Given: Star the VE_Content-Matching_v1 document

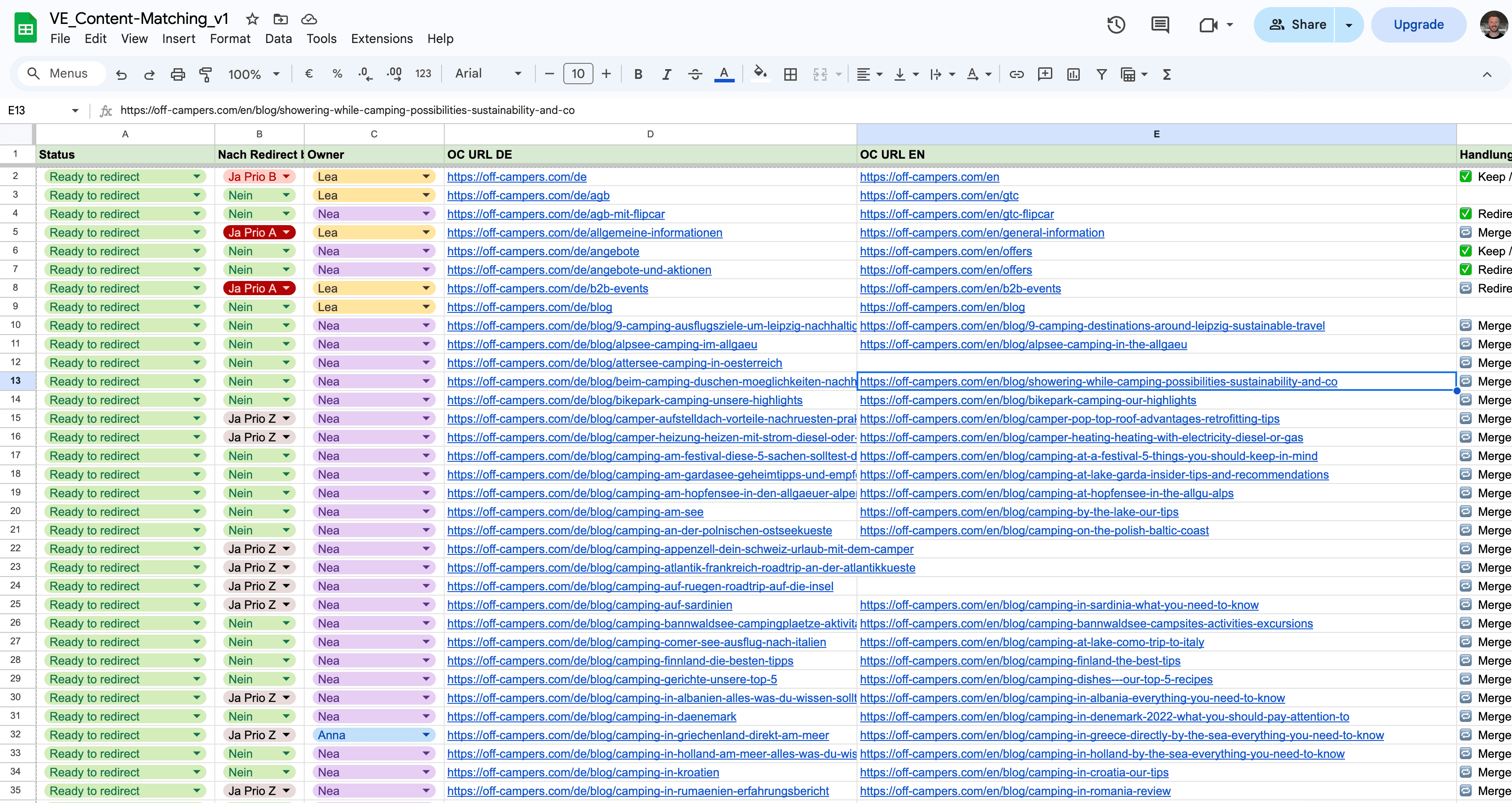Looking at the screenshot, I should tap(252, 19).
